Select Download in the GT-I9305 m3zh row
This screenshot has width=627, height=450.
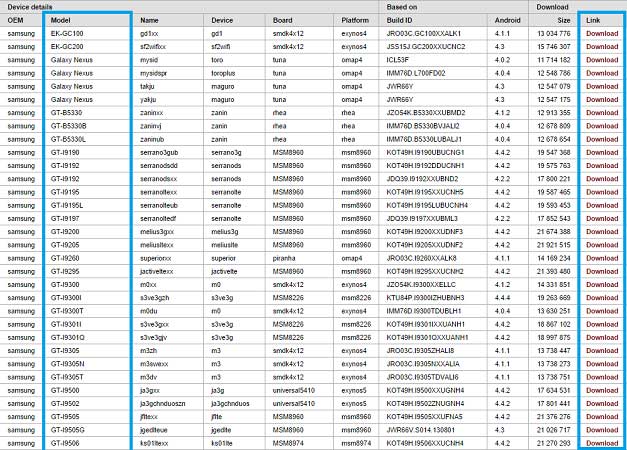[x=602, y=351]
